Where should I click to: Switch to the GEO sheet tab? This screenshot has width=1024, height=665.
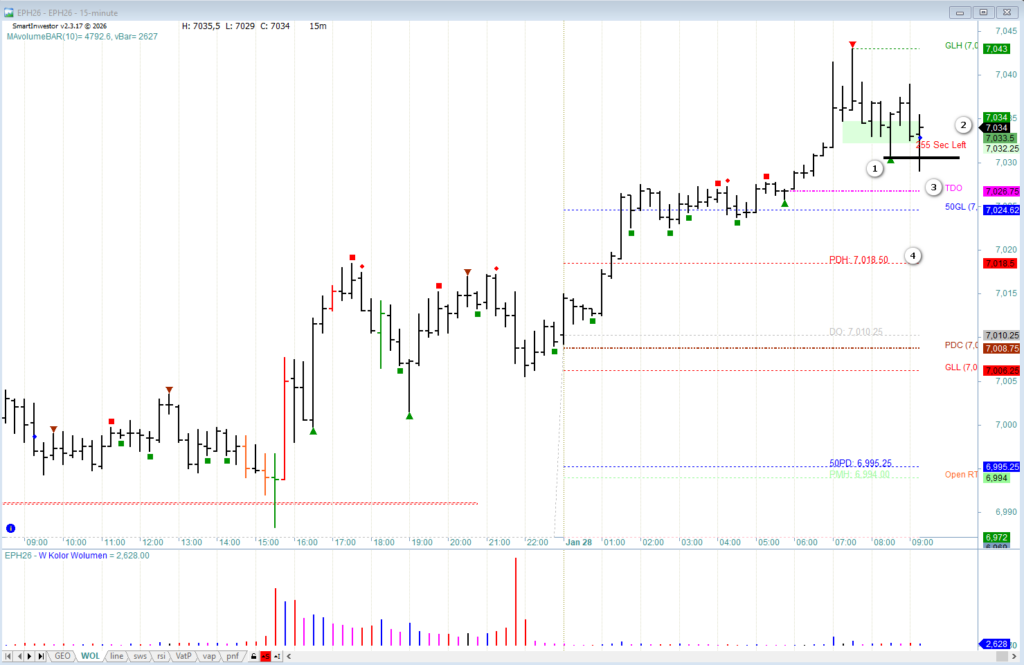pos(62,656)
